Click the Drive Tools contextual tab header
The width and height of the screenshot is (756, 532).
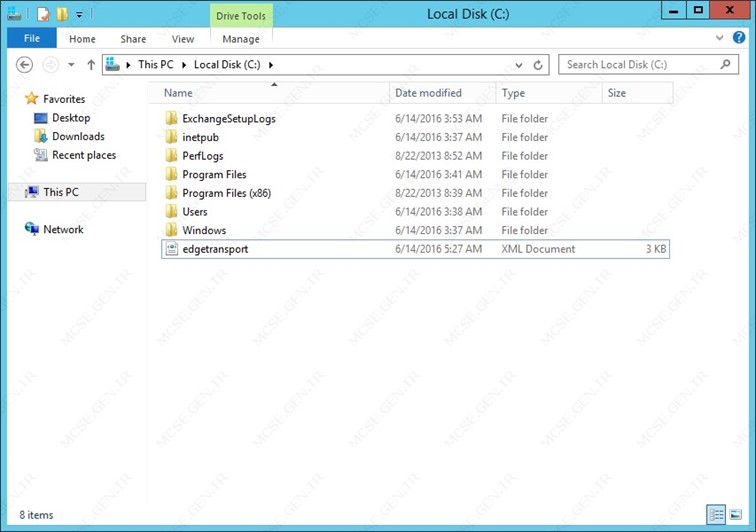(x=241, y=16)
